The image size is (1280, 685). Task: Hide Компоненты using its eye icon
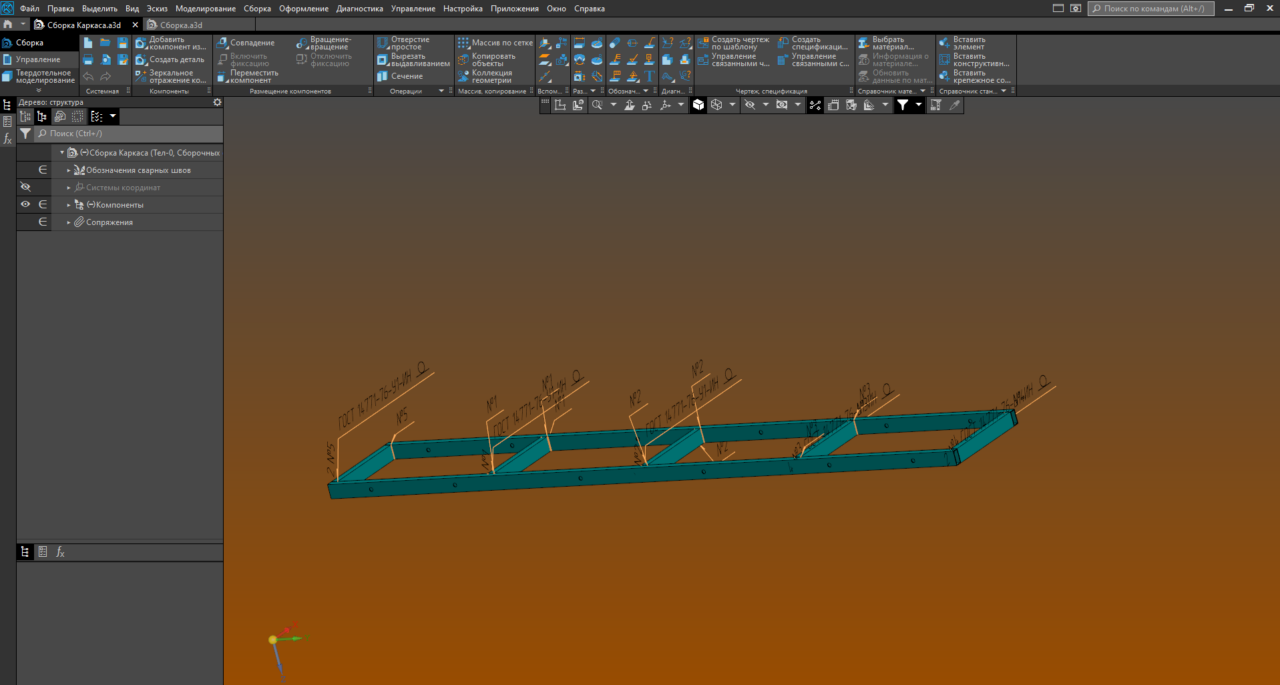[26, 204]
